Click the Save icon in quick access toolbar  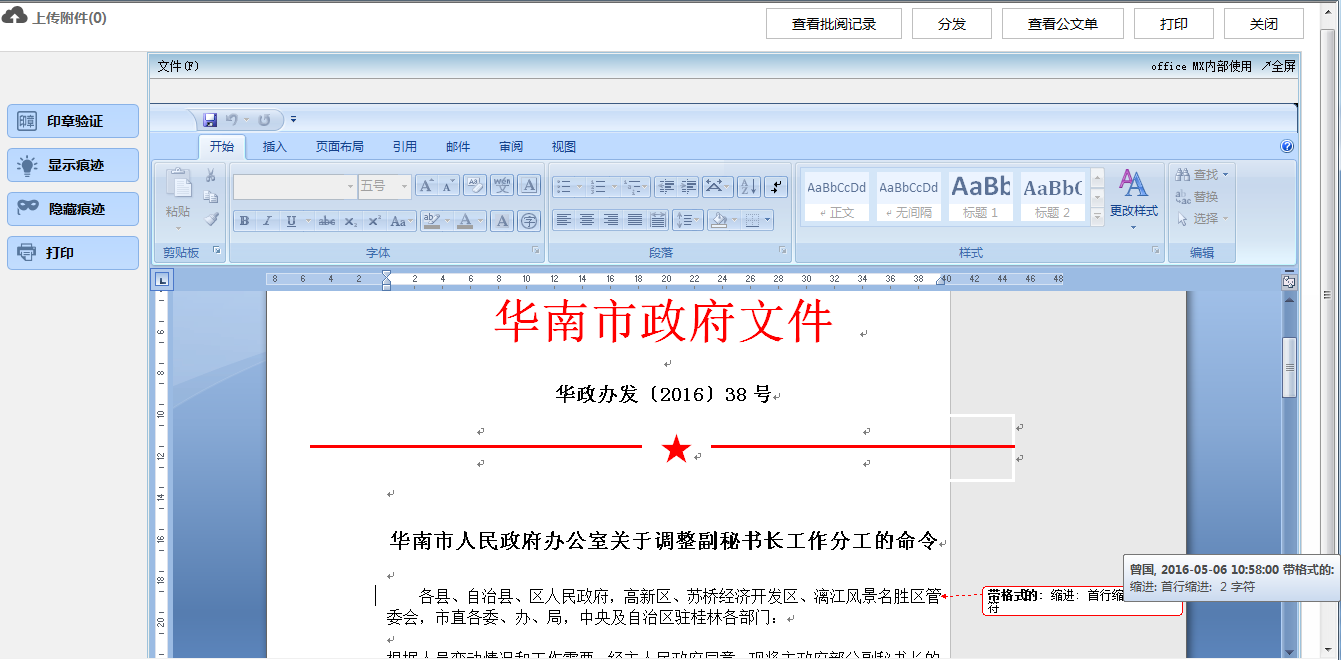210,120
